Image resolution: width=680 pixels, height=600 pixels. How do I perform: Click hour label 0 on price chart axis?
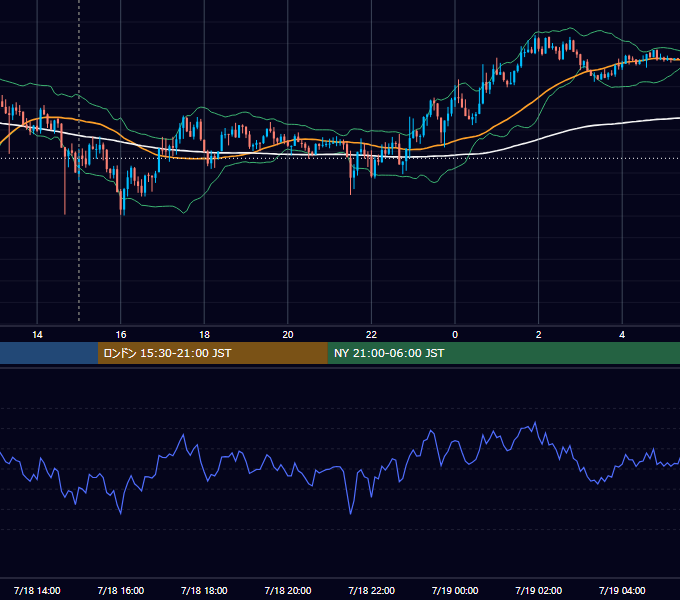pyautogui.click(x=455, y=335)
